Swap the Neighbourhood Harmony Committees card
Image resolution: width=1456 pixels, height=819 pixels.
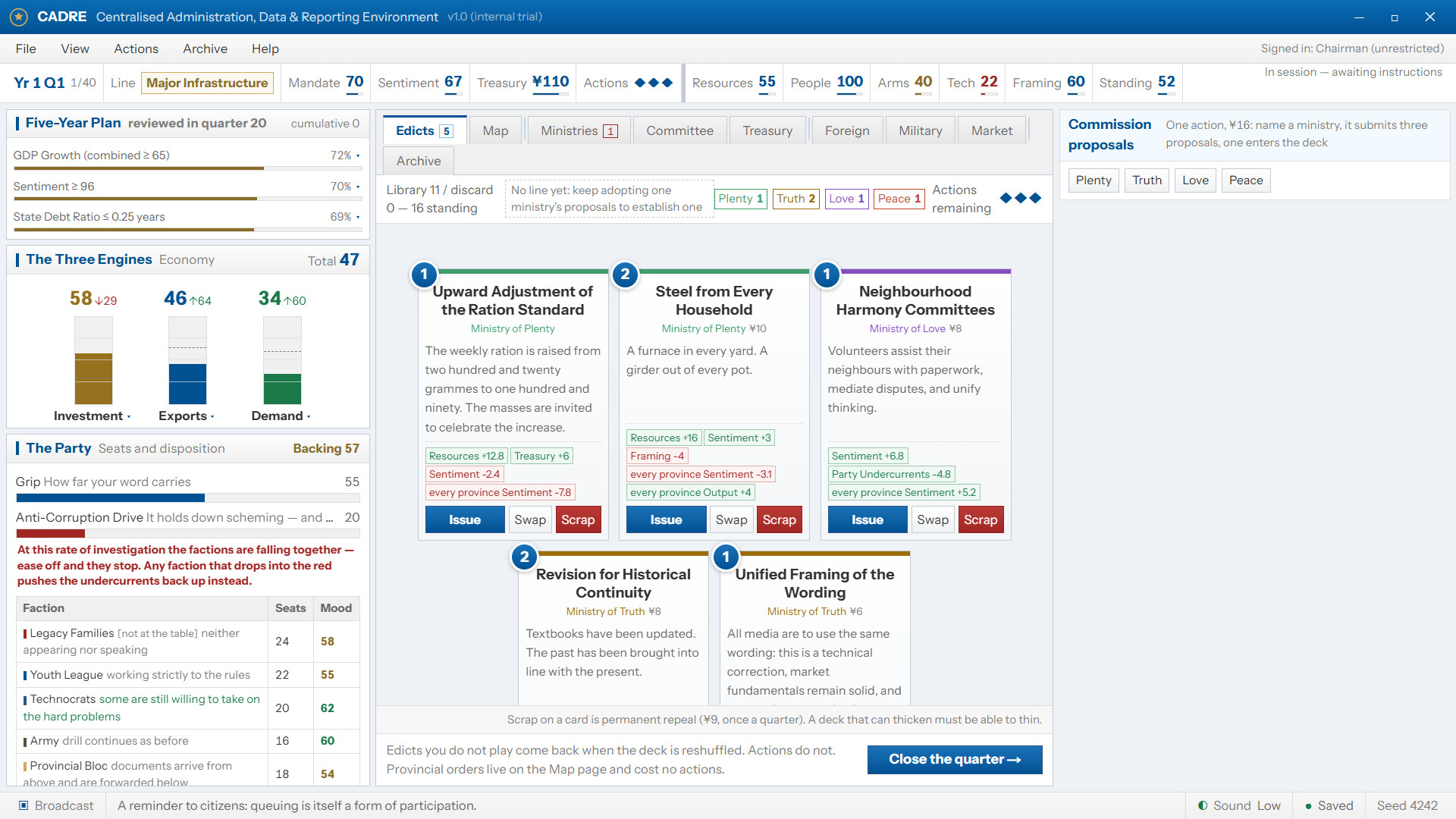click(932, 519)
